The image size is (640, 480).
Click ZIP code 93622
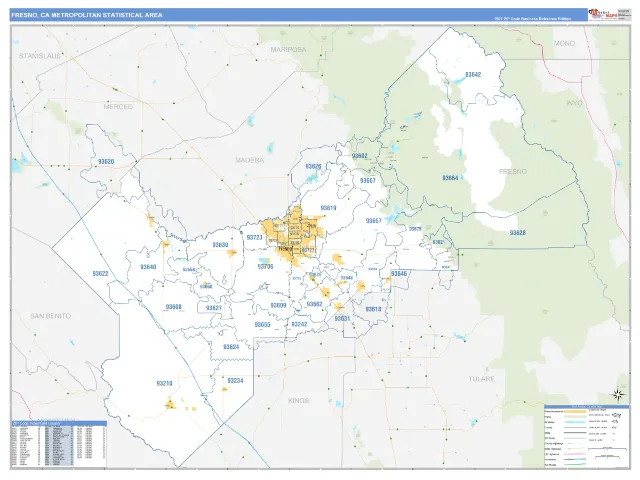[100, 273]
